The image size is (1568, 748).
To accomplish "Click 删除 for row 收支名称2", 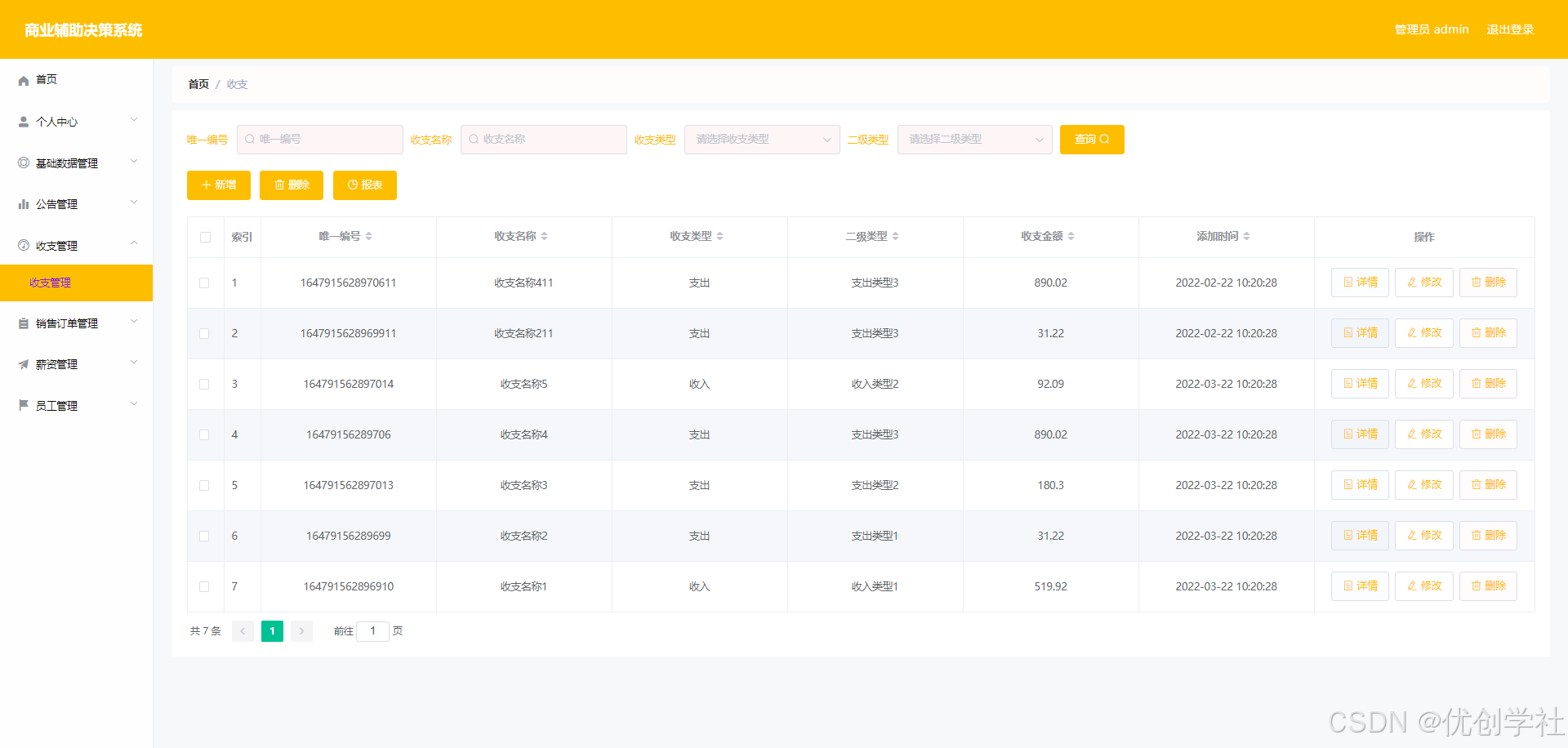I will pos(1488,536).
